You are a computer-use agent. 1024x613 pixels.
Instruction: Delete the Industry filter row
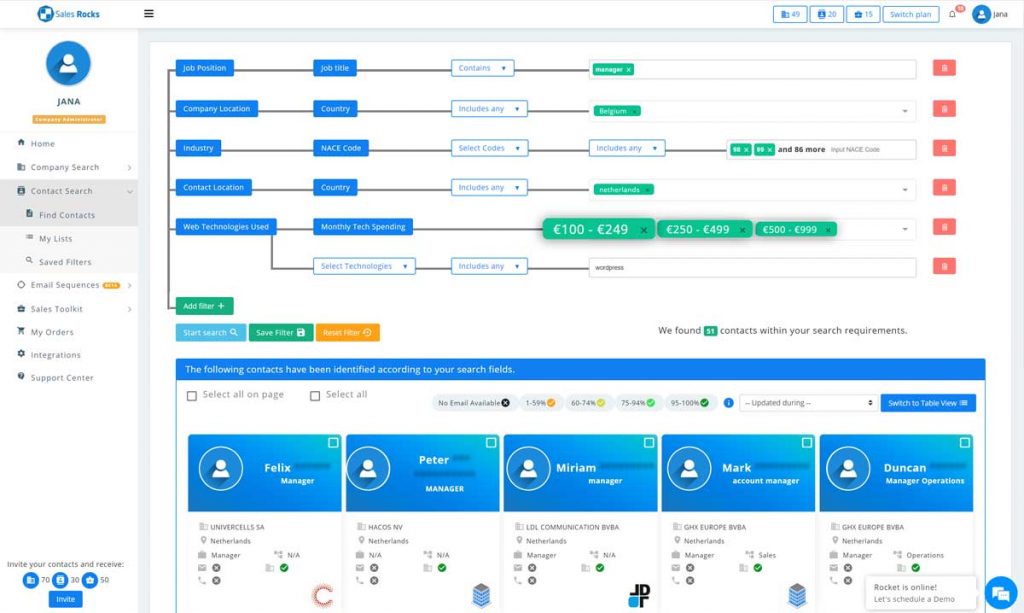coord(944,148)
